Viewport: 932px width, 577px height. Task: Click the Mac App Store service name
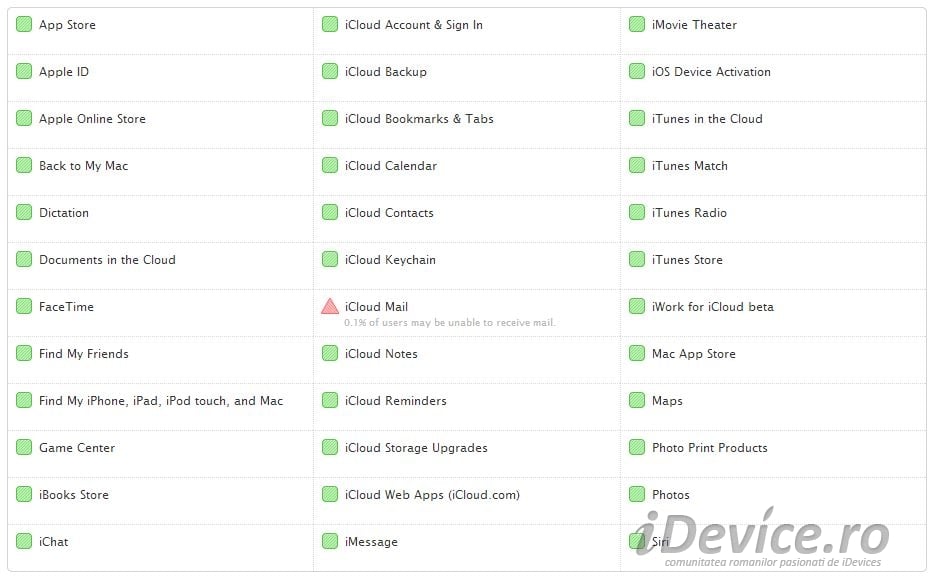(694, 354)
